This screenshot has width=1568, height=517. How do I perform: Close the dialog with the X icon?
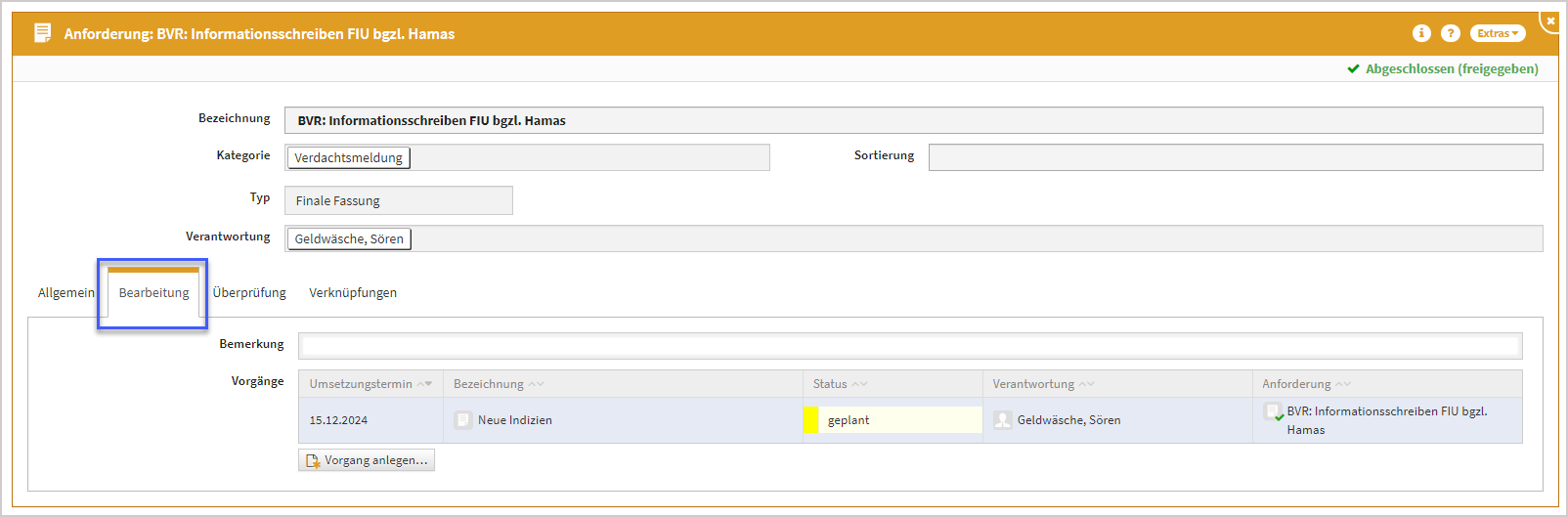(x=1550, y=21)
